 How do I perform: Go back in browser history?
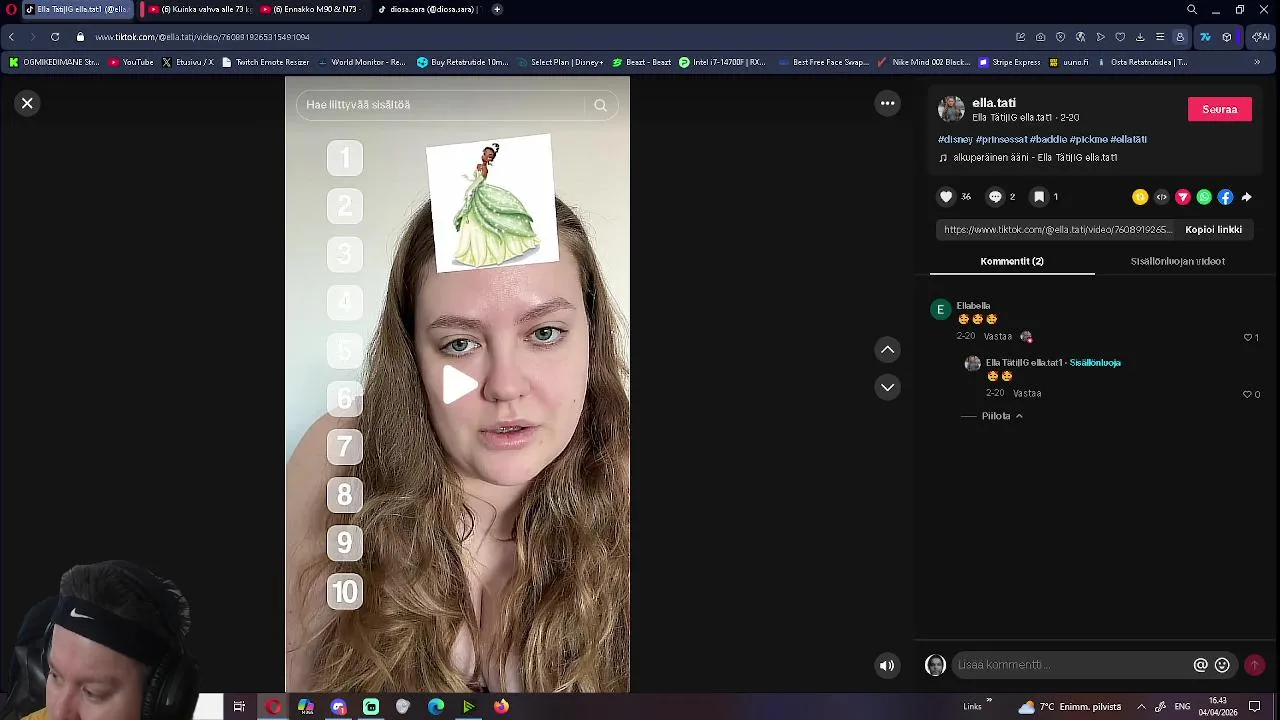[x=11, y=37]
